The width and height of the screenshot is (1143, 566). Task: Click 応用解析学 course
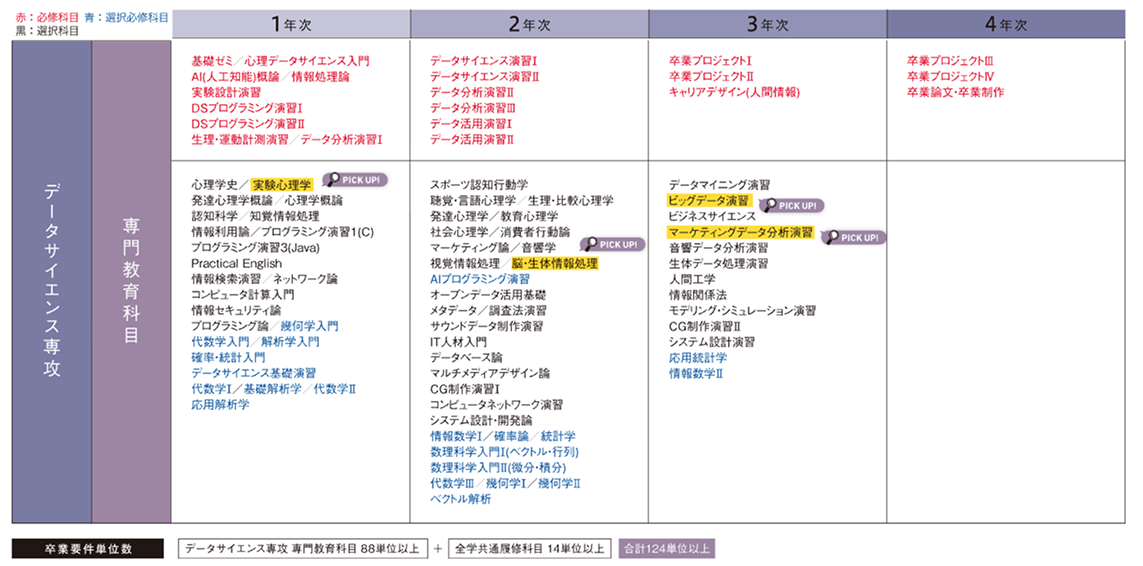pos(220,403)
